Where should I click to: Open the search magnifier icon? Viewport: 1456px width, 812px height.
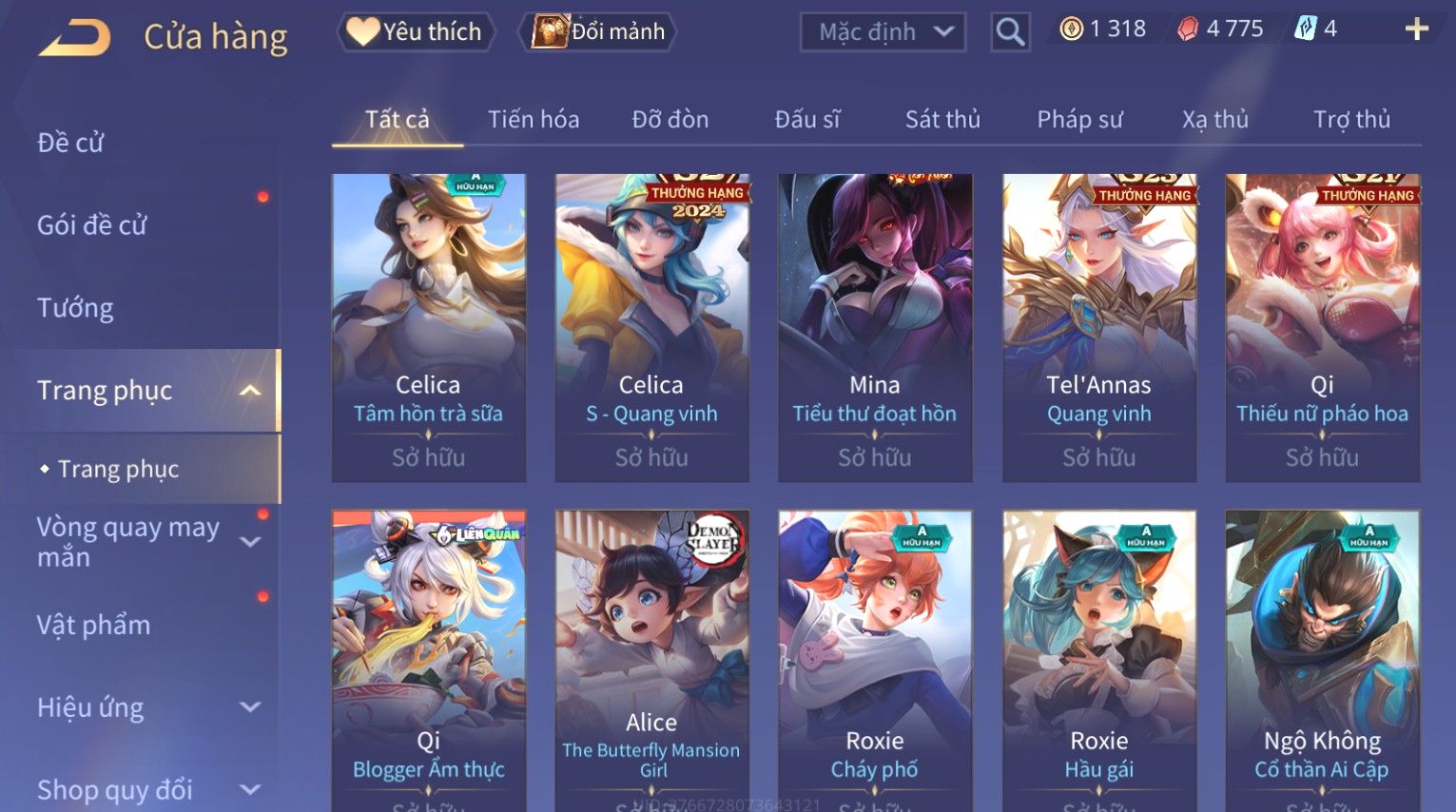[1010, 32]
